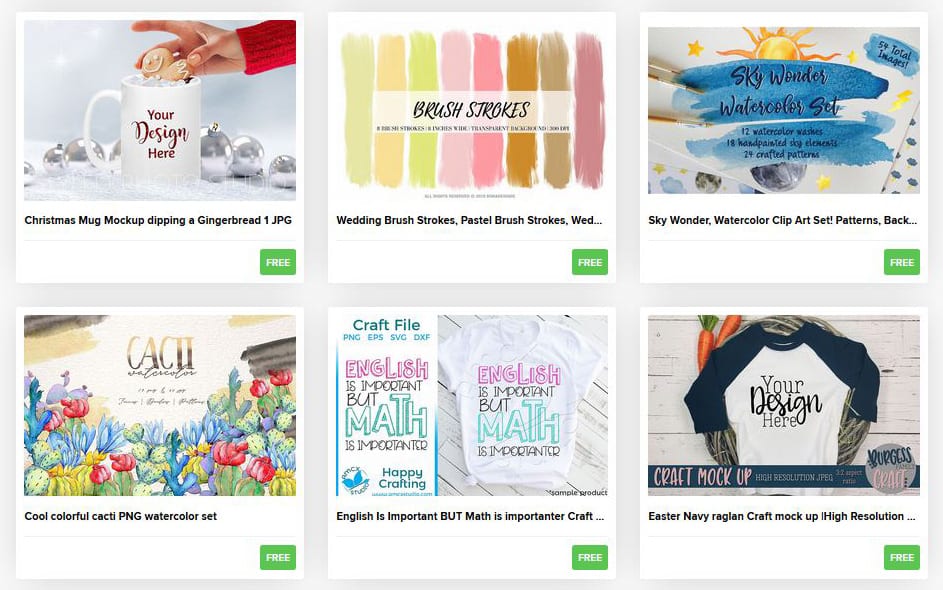Open the Cacti watercolor preview image
The image size is (943, 590).
click(x=160, y=405)
